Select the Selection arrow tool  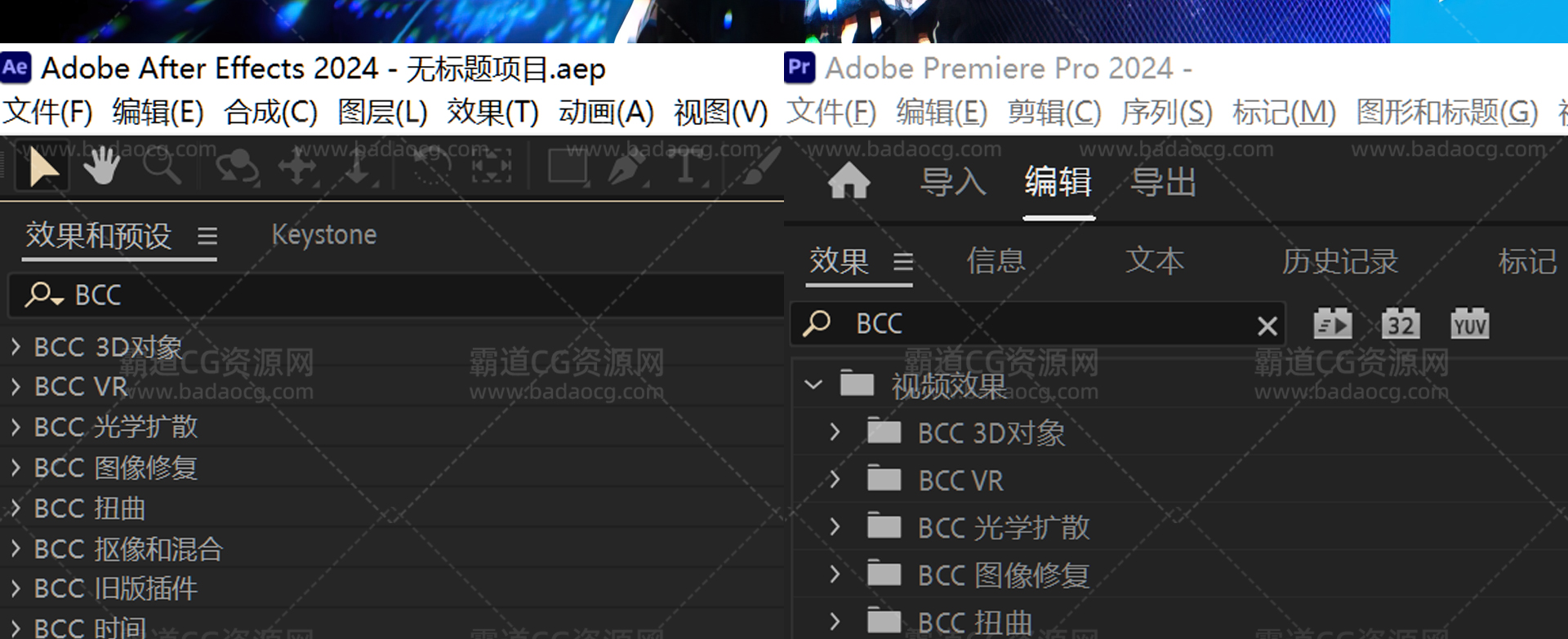[x=42, y=169]
